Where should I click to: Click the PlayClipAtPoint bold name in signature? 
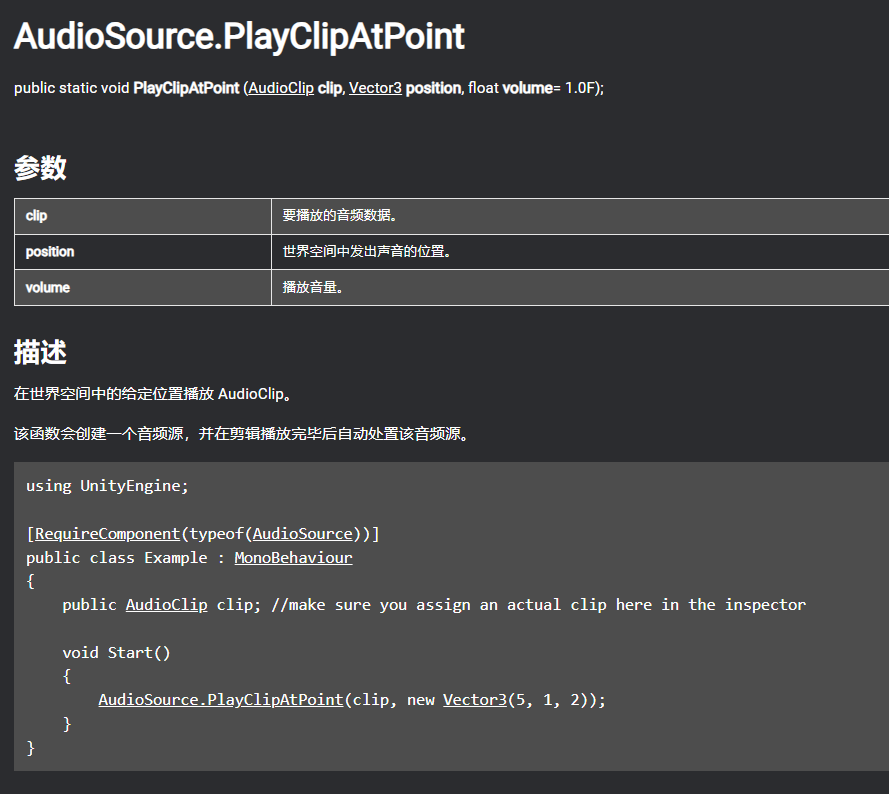pos(186,88)
